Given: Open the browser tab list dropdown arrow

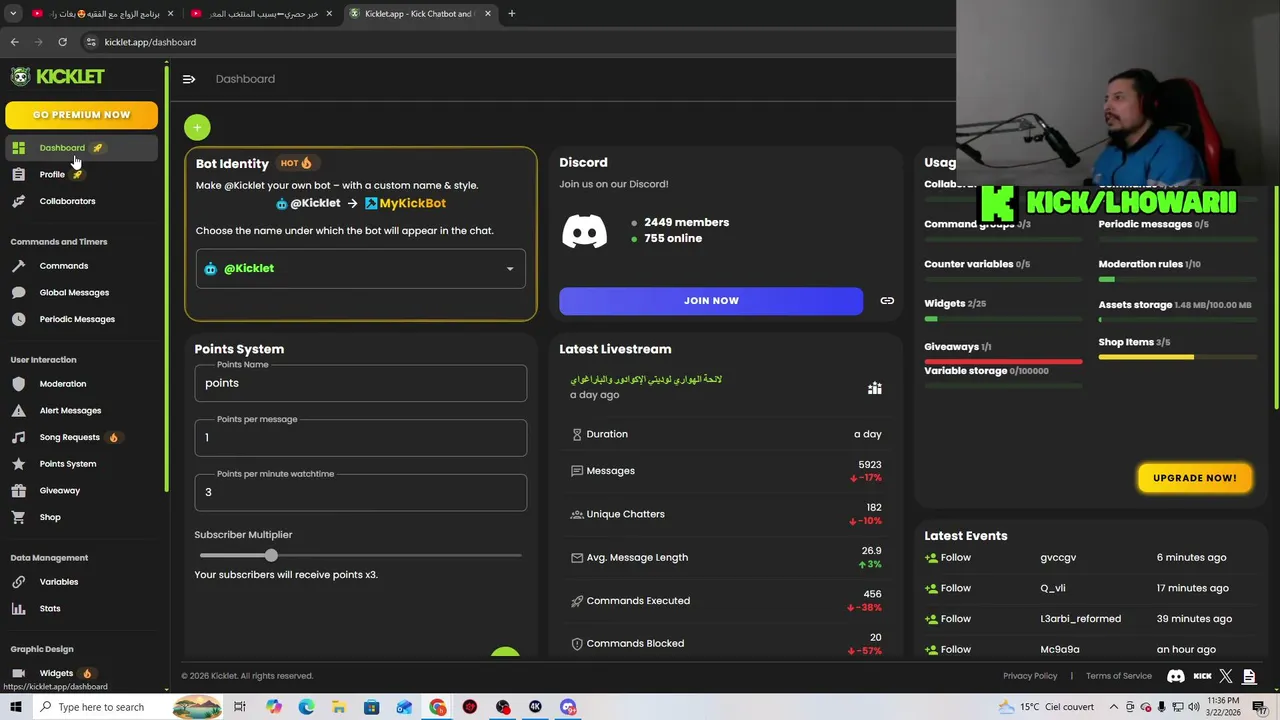Looking at the screenshot, I should point(13,14).
